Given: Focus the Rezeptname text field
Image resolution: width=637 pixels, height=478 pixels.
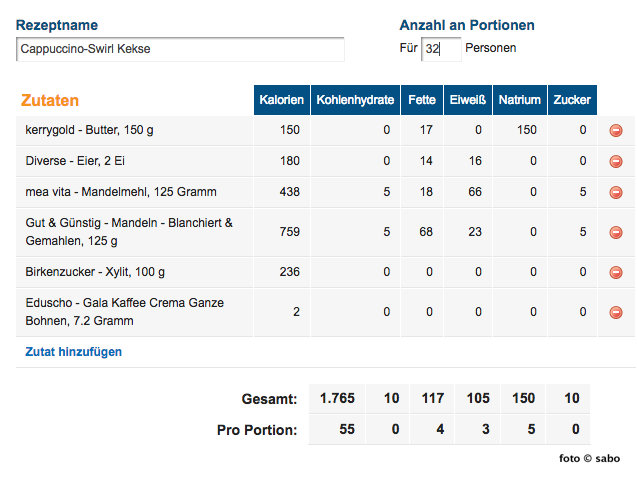Looking at the screenshot, I should (x=180, y=49).
